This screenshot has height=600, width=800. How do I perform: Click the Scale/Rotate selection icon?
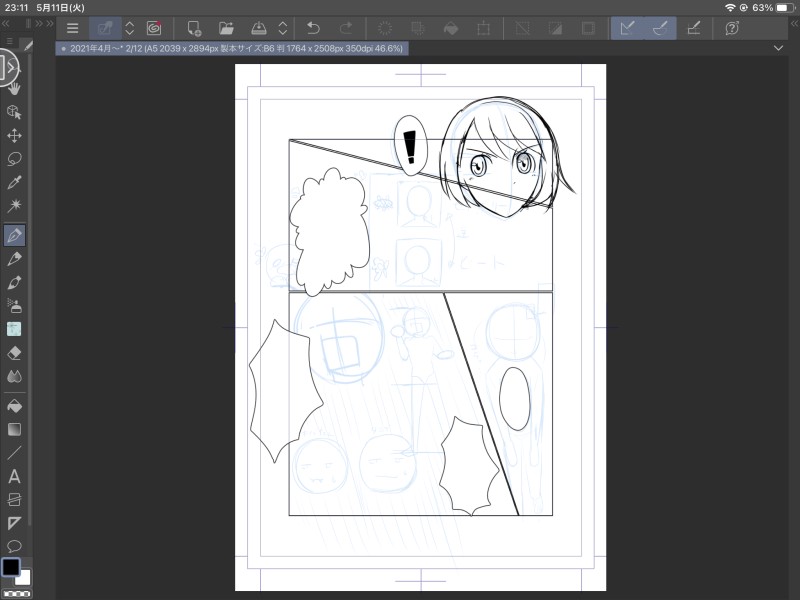pos(418,28)
